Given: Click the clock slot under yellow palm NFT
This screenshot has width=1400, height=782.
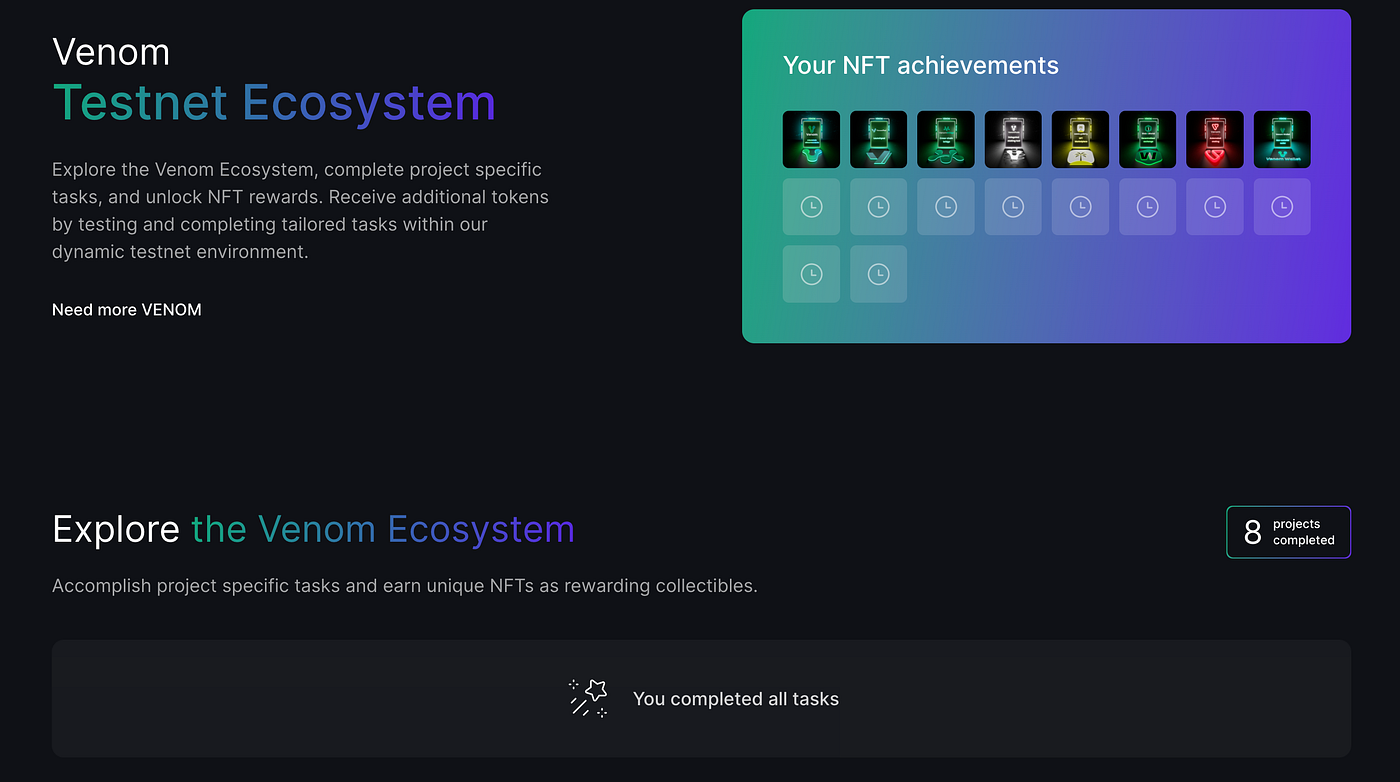Looking at the screenshot, I should (1080, 207).
